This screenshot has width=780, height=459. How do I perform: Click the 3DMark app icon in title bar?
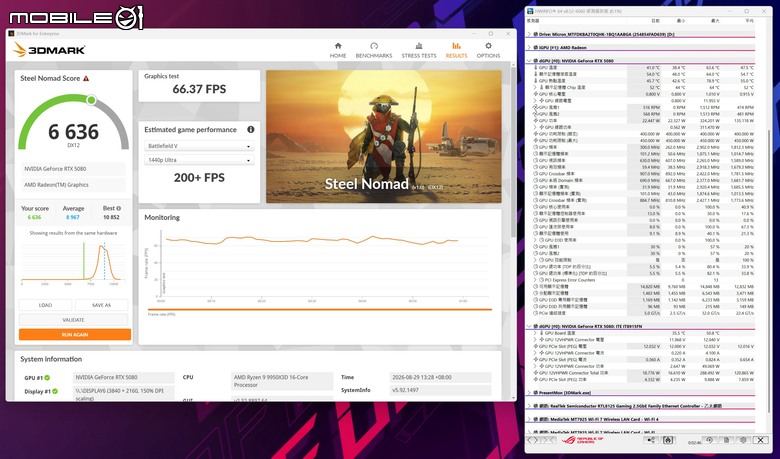(x=12, y=33)
